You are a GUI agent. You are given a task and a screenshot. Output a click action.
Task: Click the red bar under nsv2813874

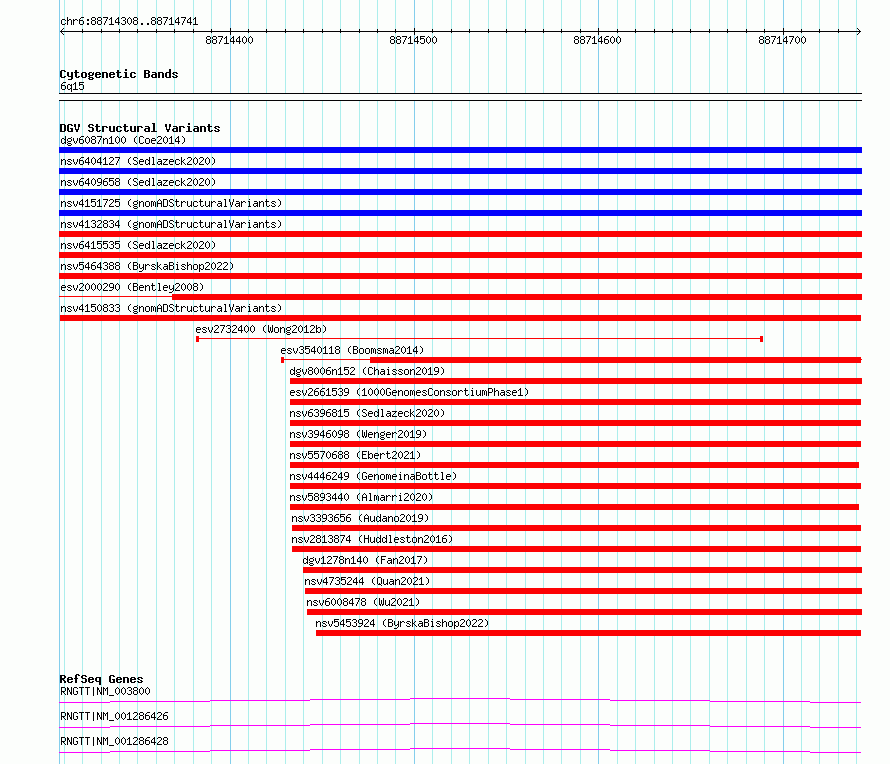(x=577, y=549)
